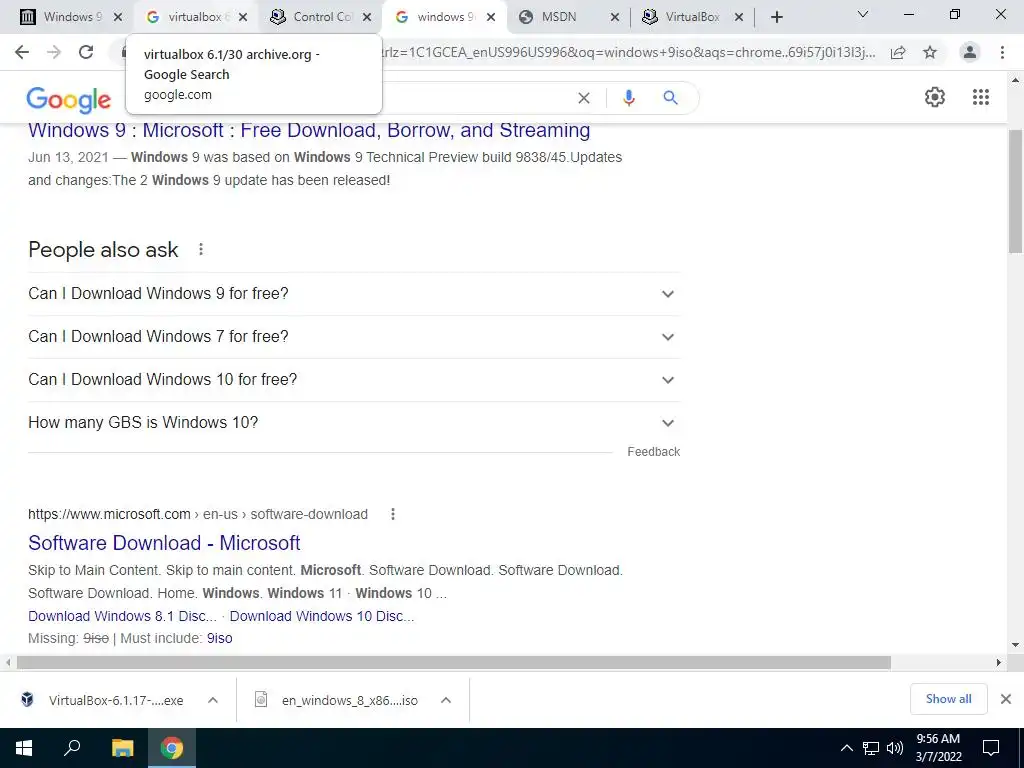Show hidden system tray icons
The image size is (1024, 768).
point(846,748)
